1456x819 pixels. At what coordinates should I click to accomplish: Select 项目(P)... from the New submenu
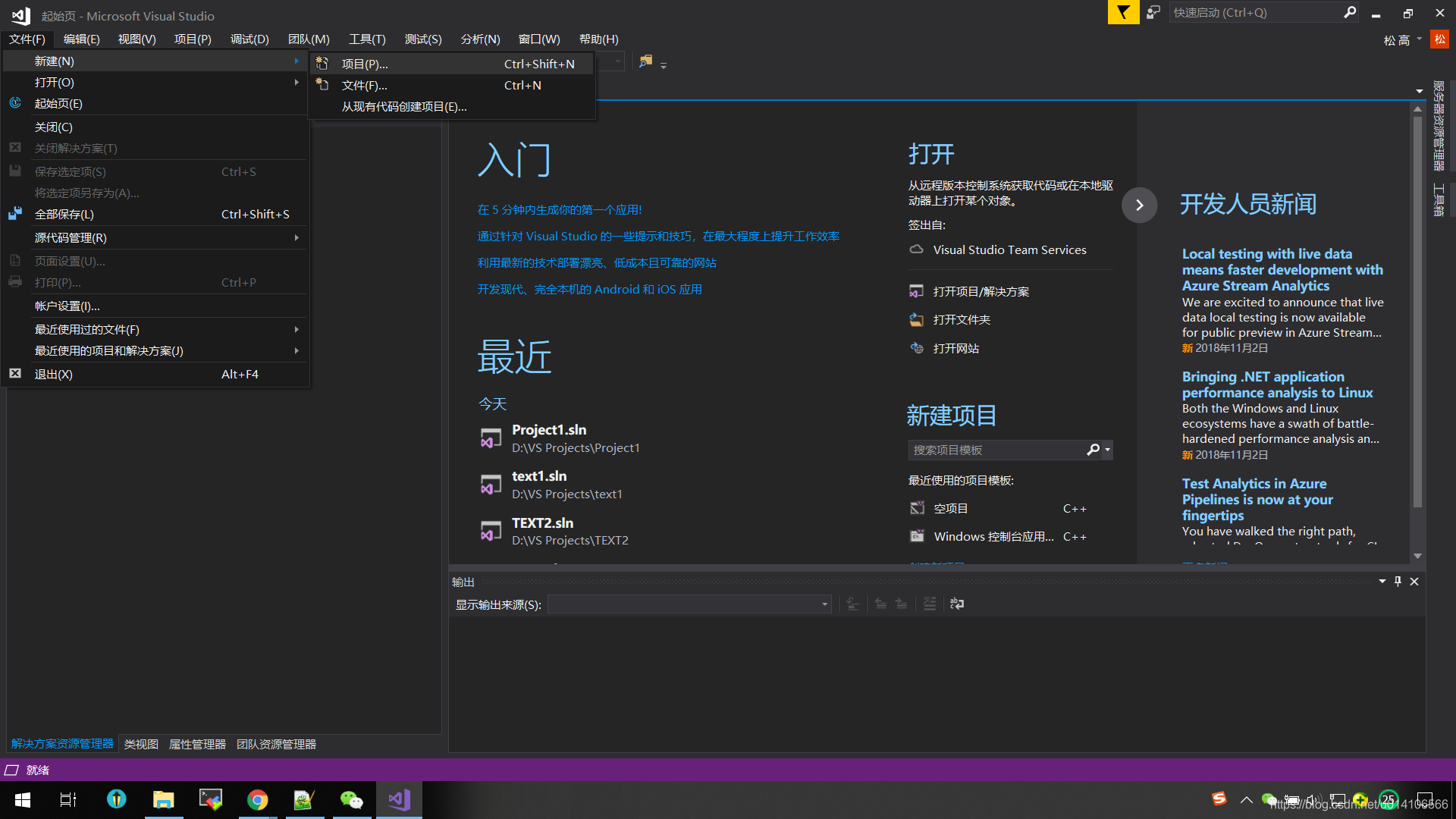(365, 64)
